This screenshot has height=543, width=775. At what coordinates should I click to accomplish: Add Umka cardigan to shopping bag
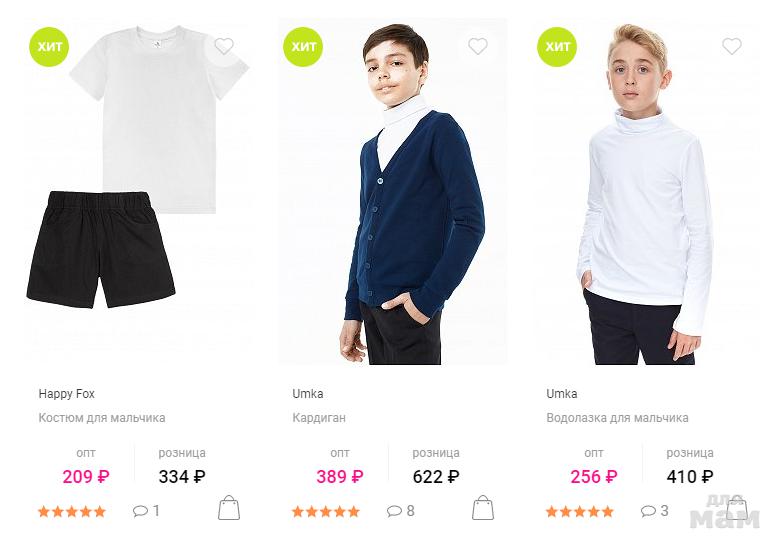483,507
